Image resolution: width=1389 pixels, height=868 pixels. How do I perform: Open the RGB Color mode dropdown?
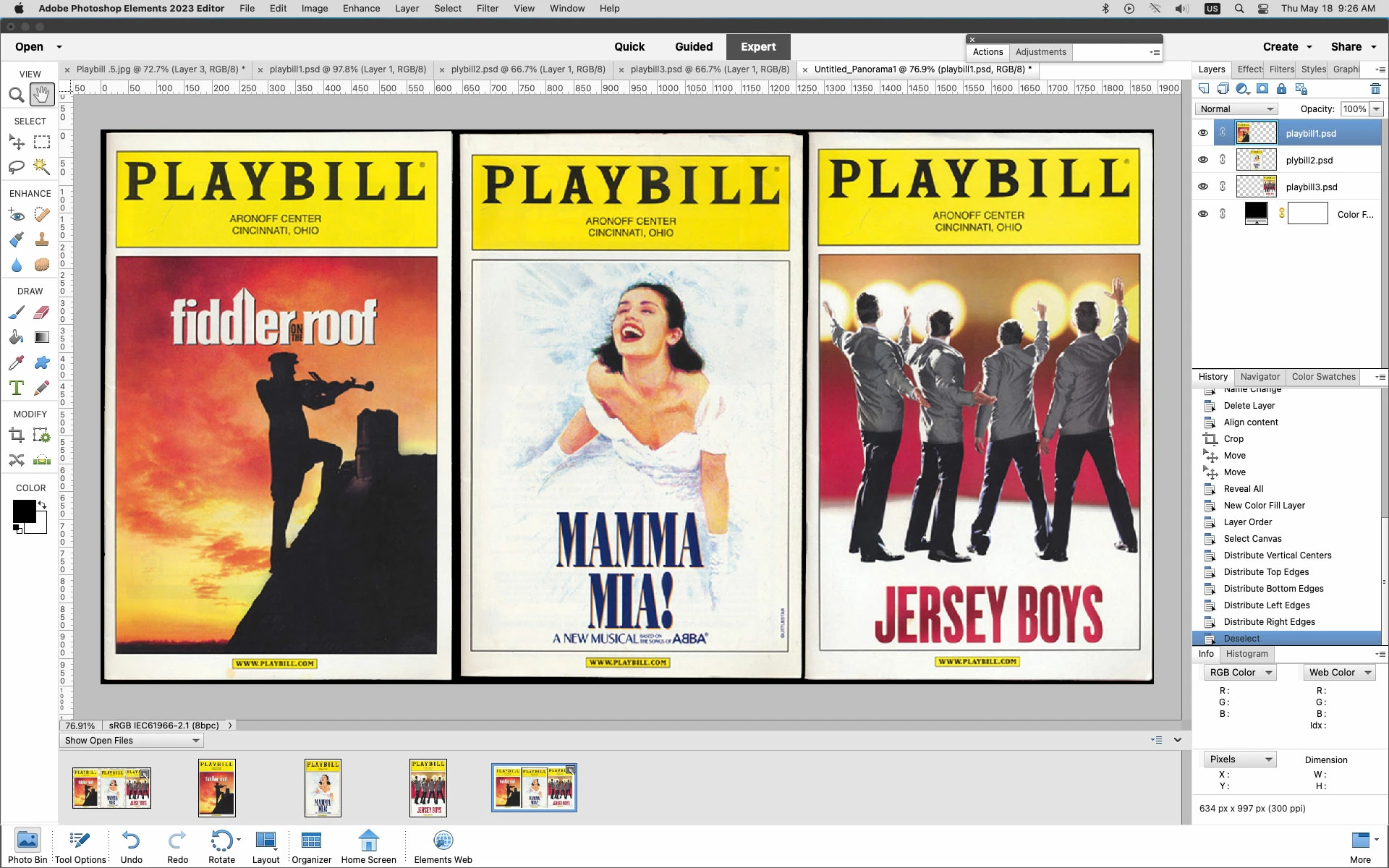(x=1240, y=672)
